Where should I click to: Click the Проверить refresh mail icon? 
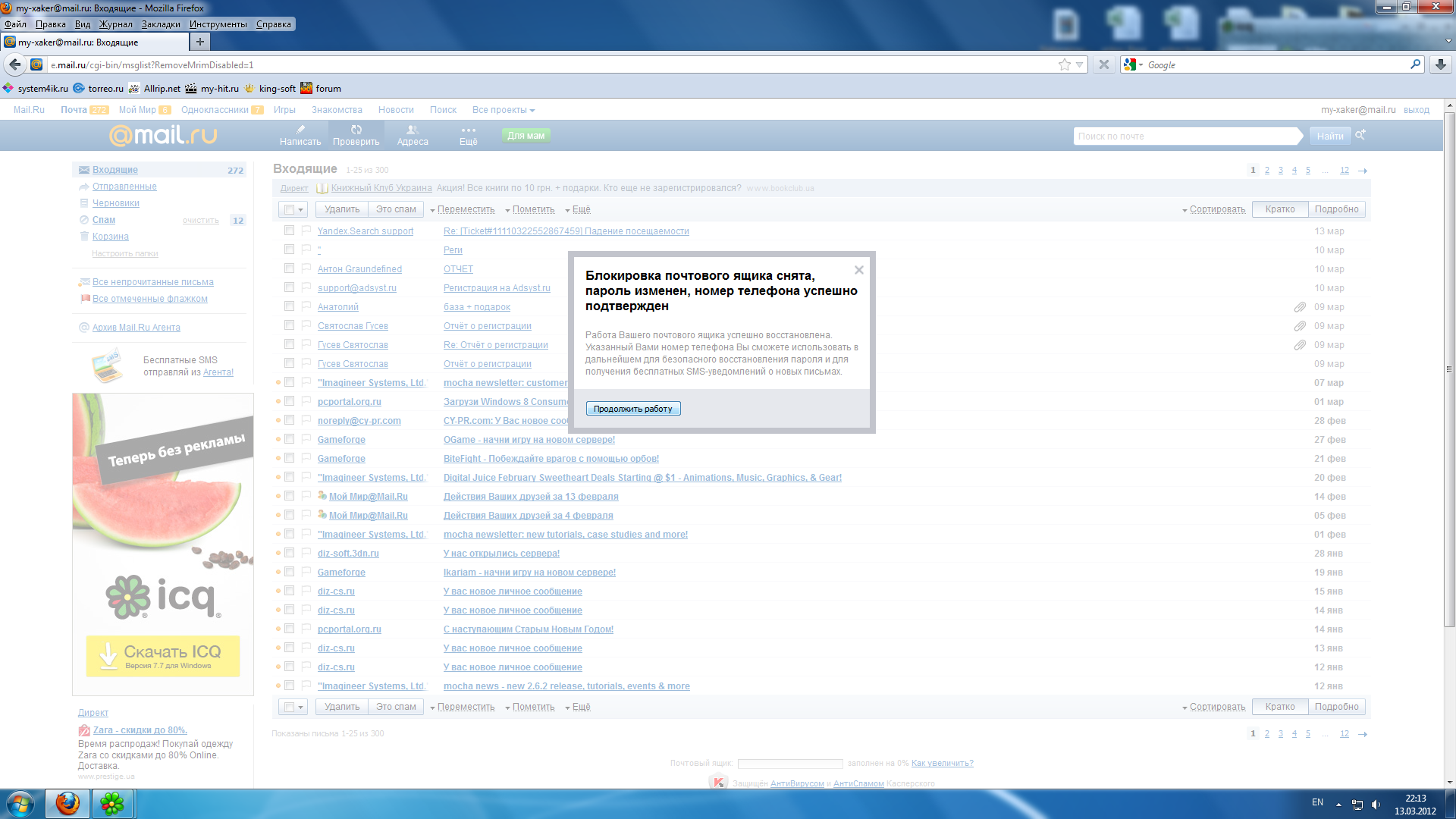tap(356, 130)
